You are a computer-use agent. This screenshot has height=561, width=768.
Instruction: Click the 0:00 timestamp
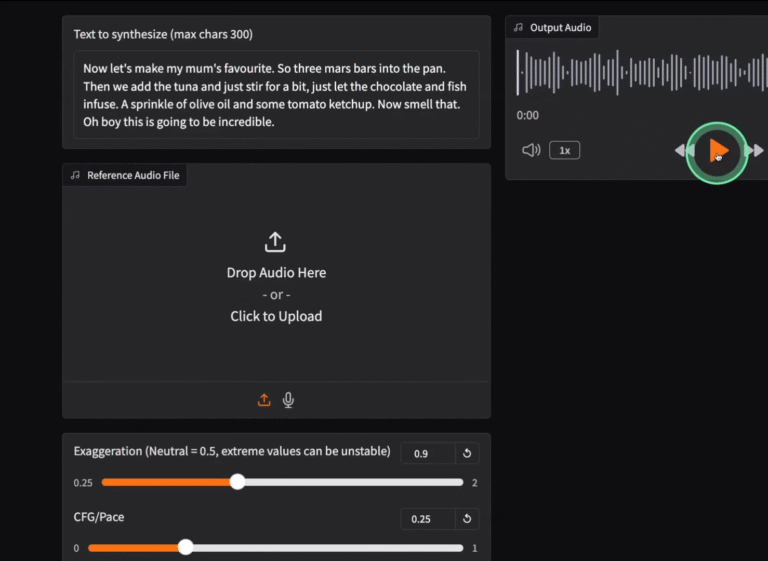[528, 116]
